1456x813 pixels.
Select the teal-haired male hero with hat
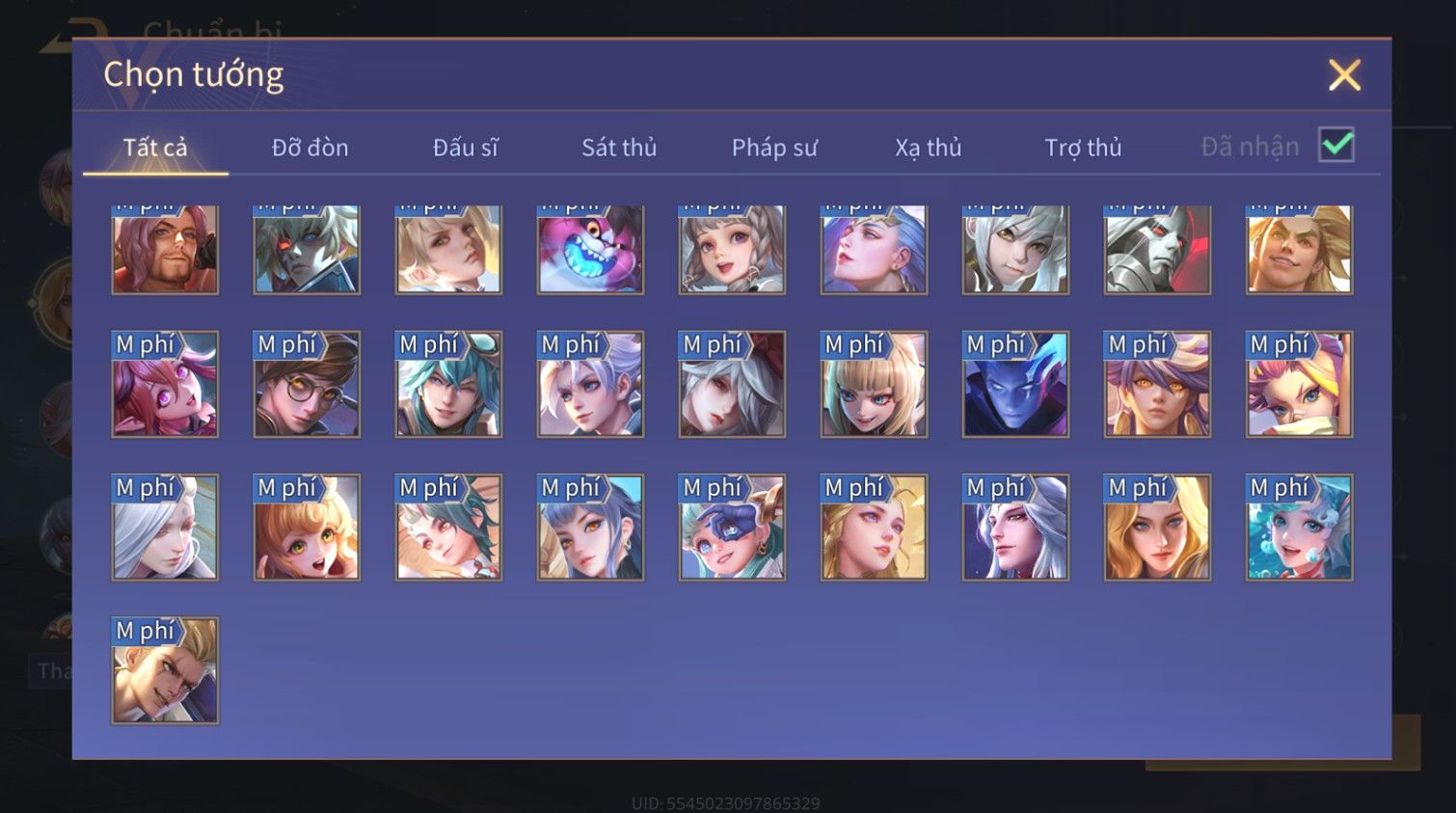tap(448, 384)
